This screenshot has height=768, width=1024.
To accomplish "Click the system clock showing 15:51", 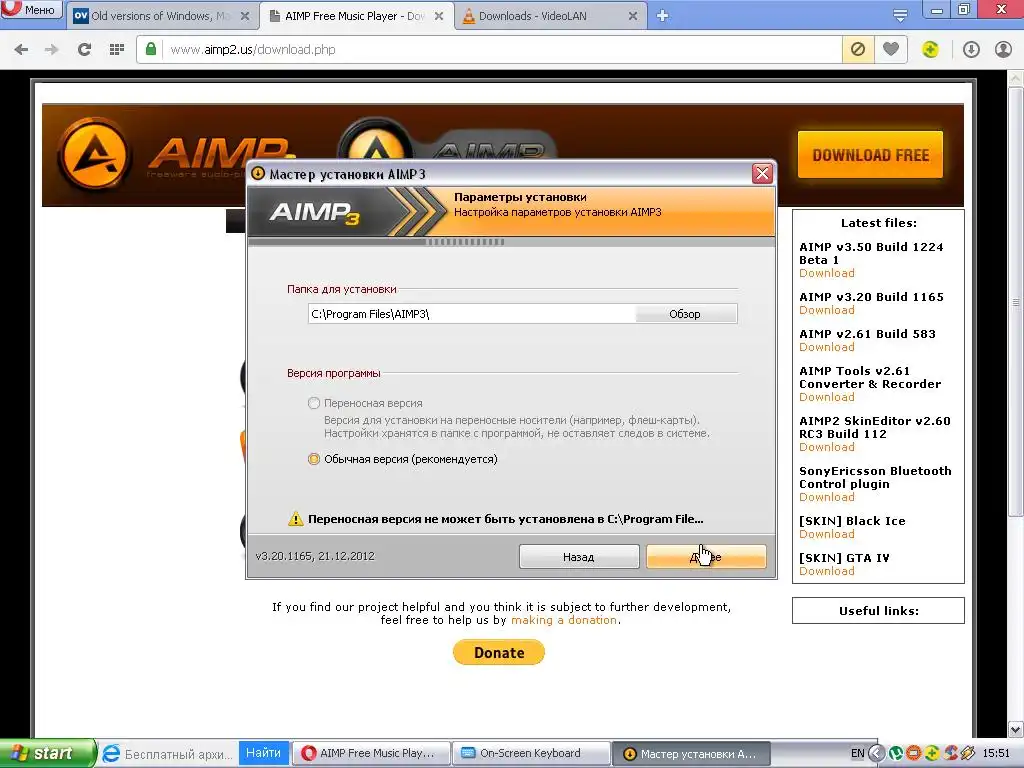I will tap(995, 754).
